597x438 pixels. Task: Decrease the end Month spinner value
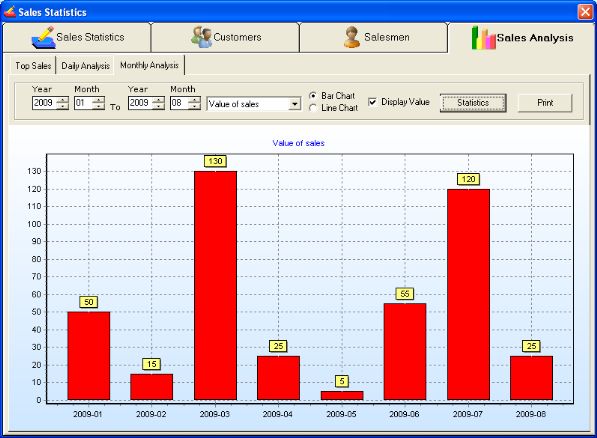click(194, 106)
